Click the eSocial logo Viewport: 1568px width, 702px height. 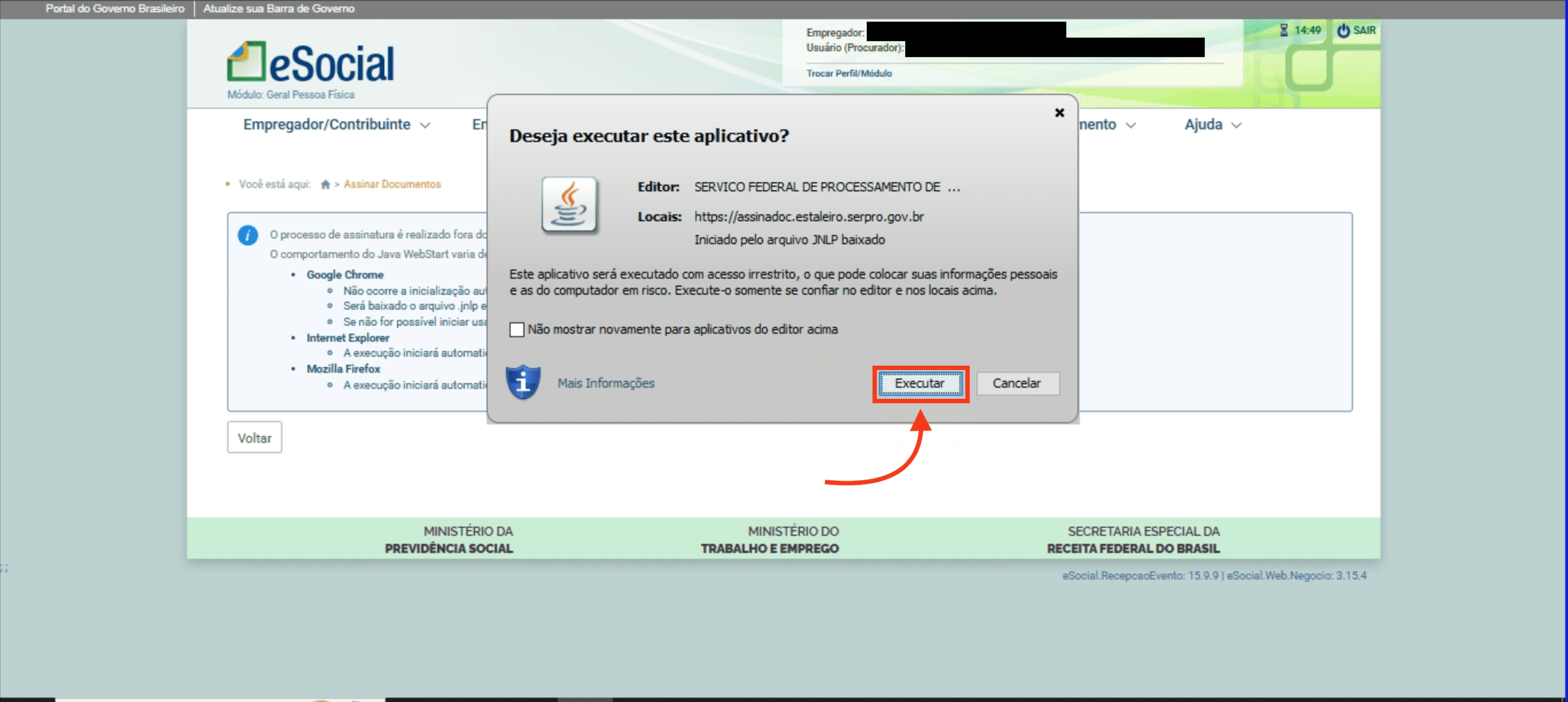(311, 63)
